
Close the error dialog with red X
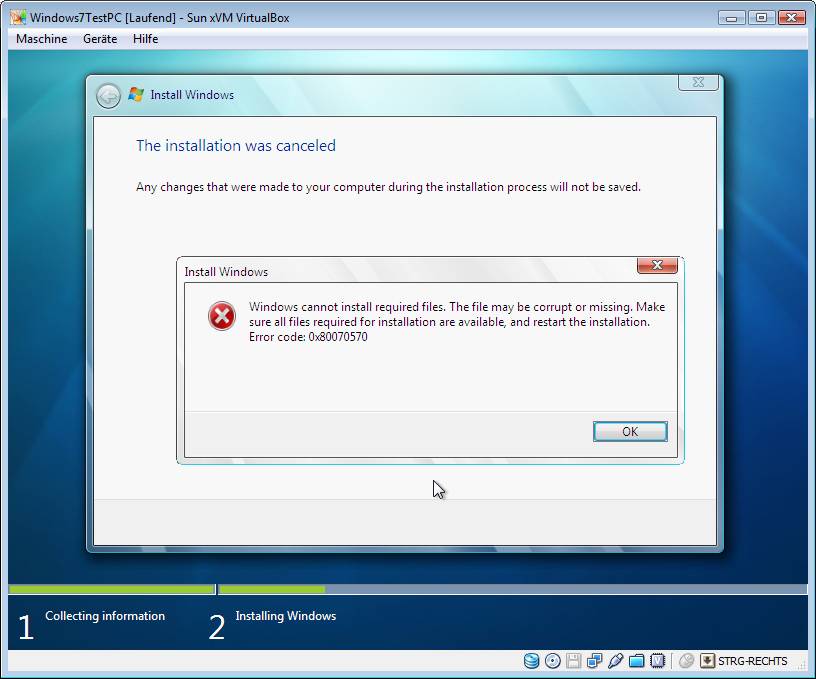657,265
